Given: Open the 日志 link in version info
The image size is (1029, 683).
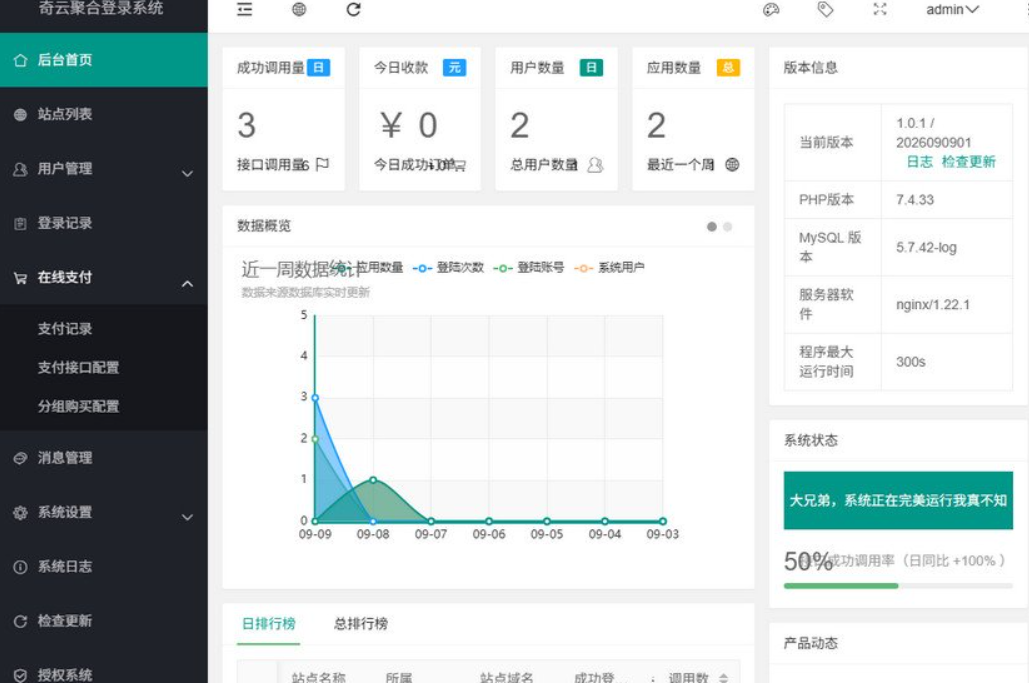Looking at the screenshot, I should pos(919,161).
